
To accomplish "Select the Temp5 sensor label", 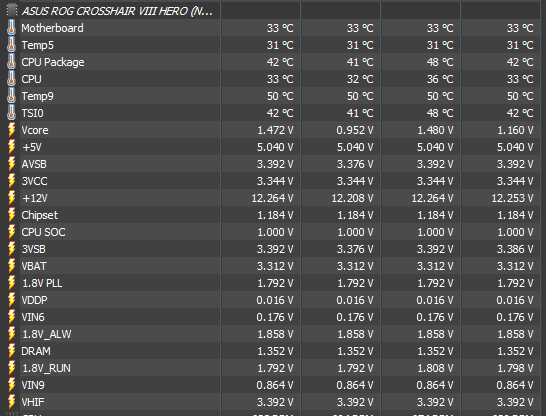I will (x=38, y=45).
